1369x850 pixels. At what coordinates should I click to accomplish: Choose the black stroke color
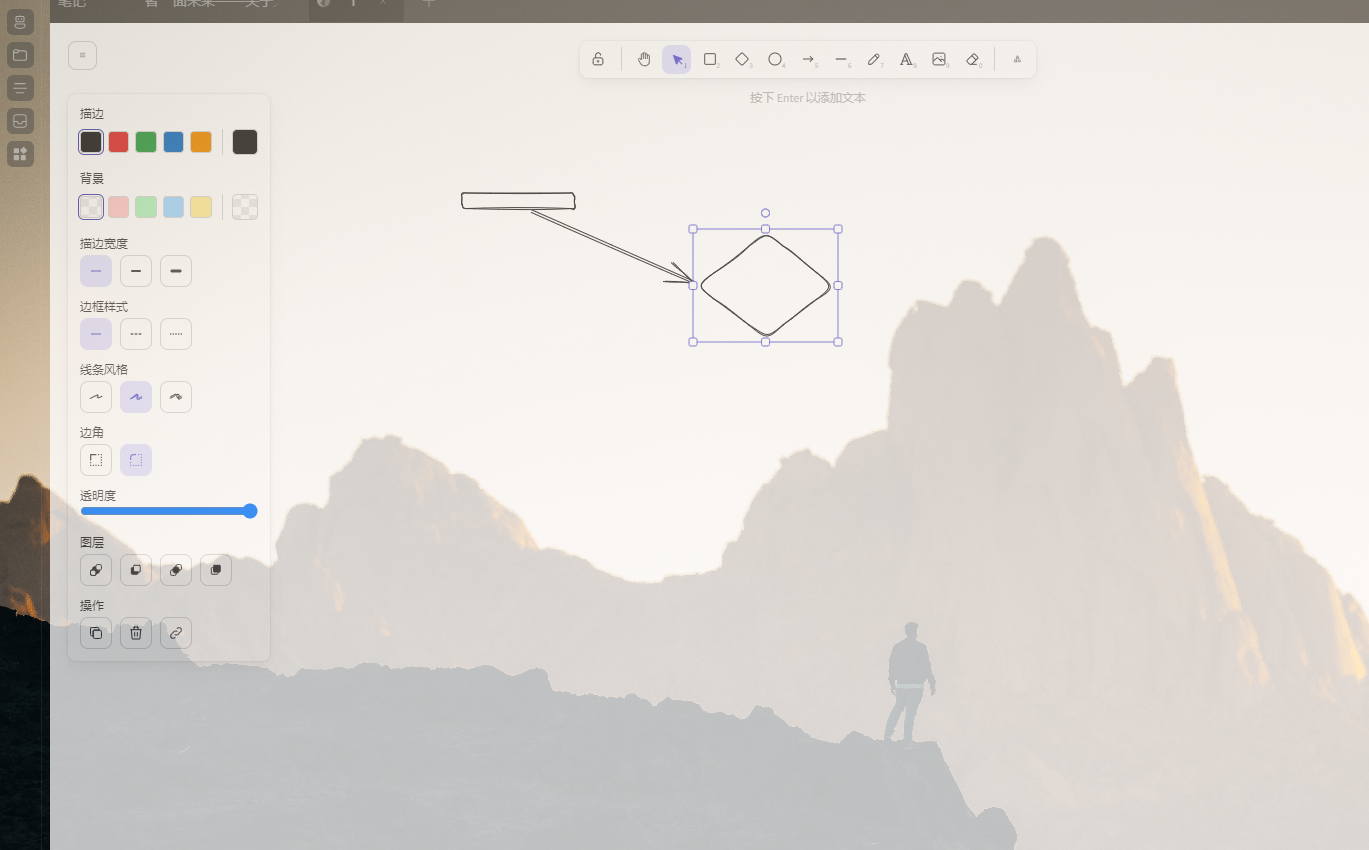[91, 142]
